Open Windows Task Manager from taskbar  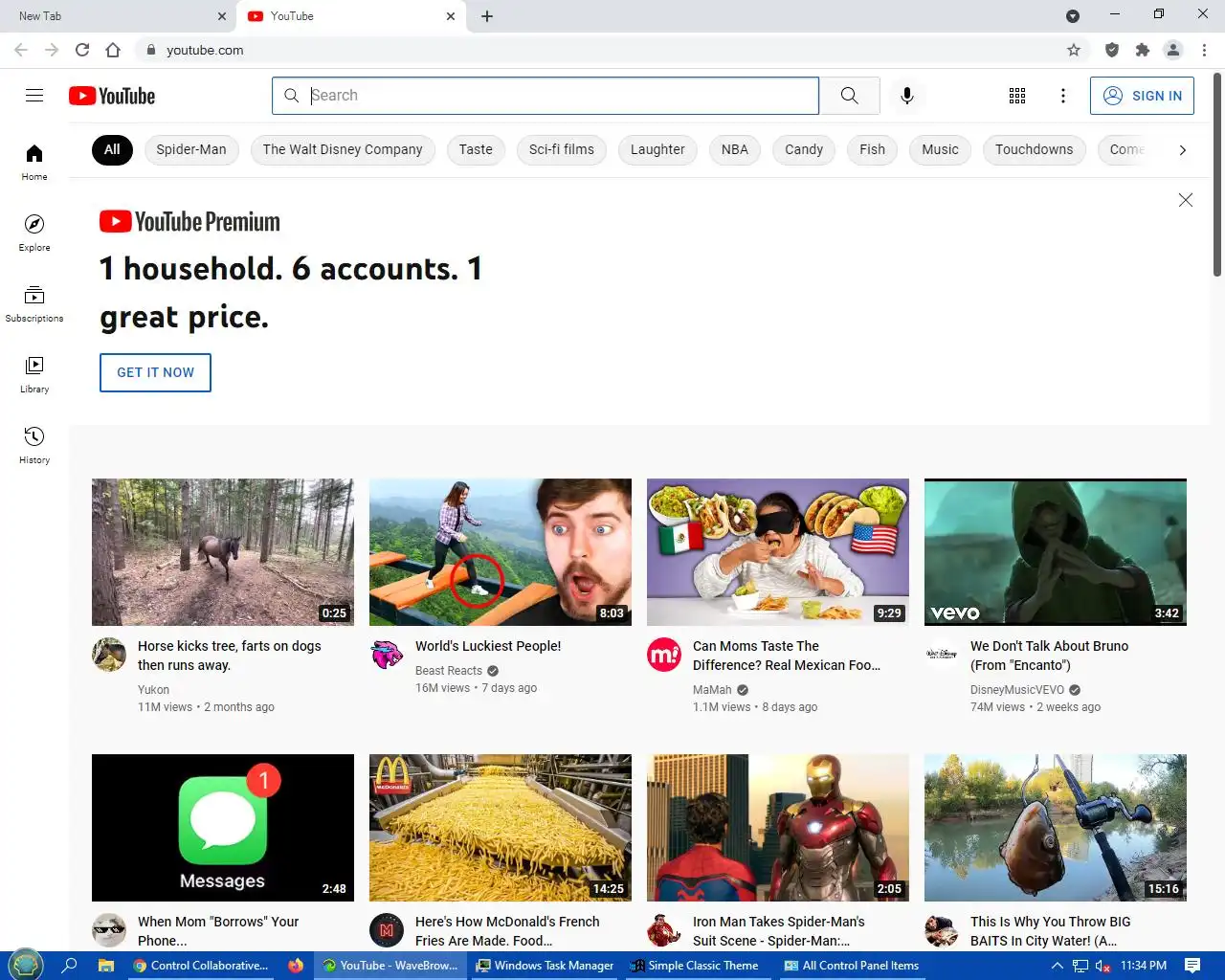pos(546,966)
